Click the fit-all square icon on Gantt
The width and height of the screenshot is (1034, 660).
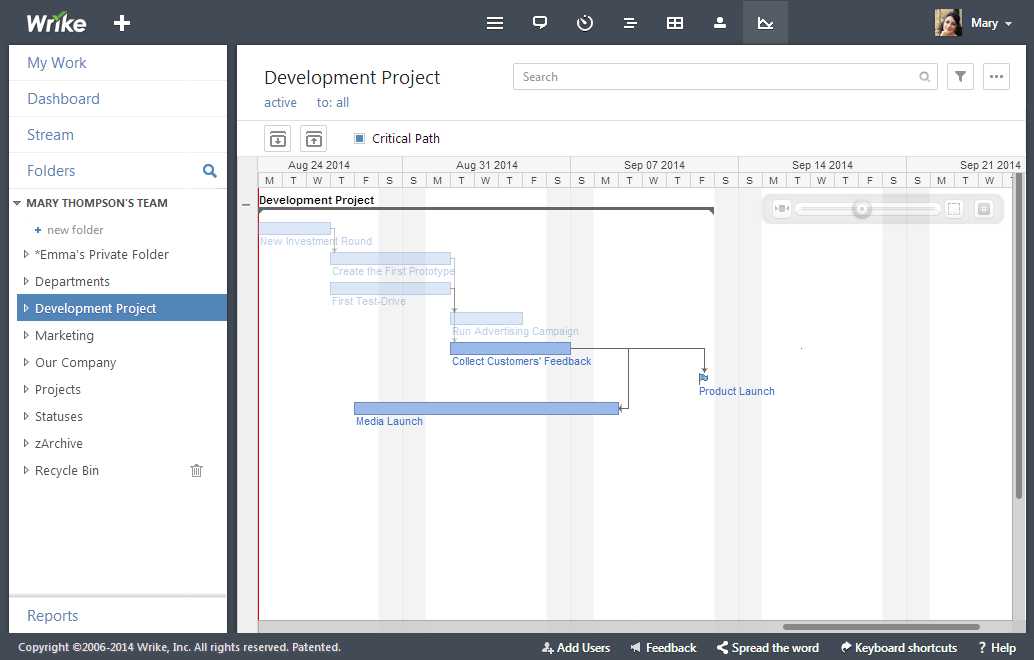984,209
